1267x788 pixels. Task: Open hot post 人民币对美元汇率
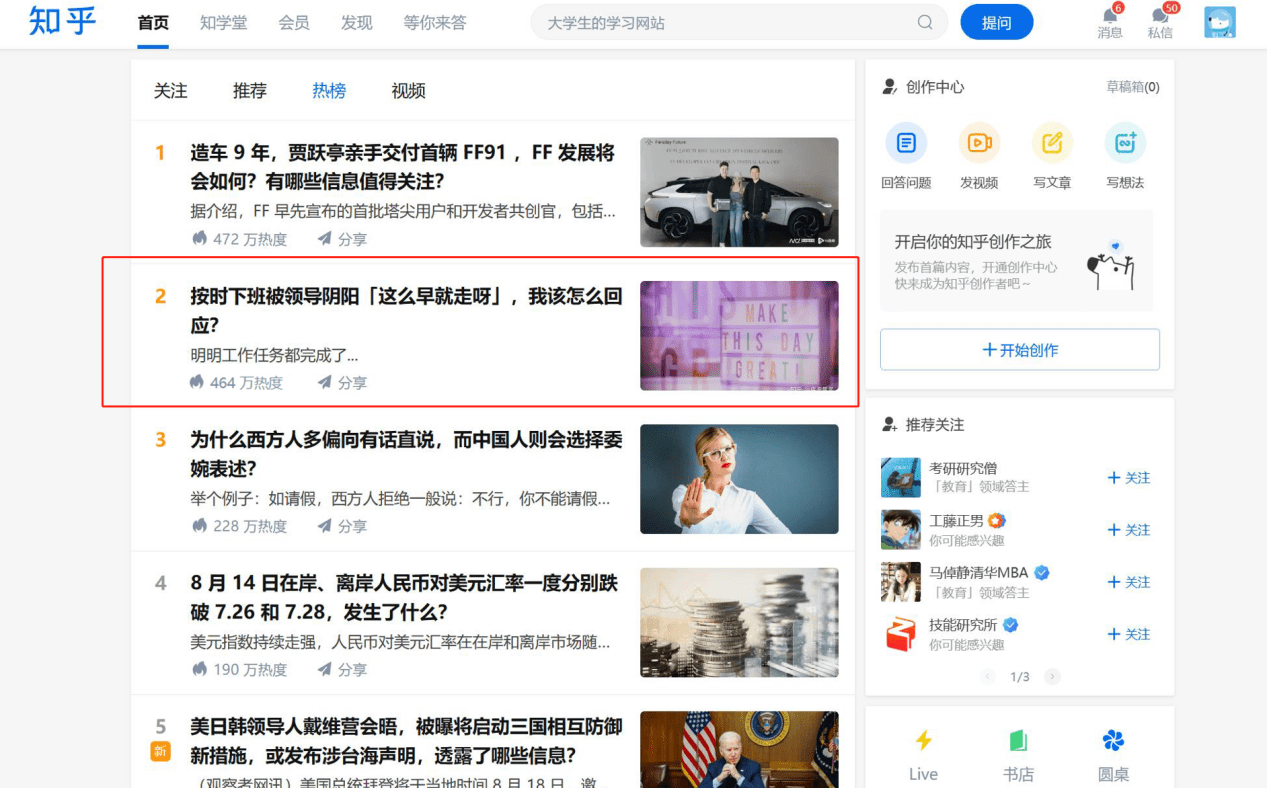[404, 597]
